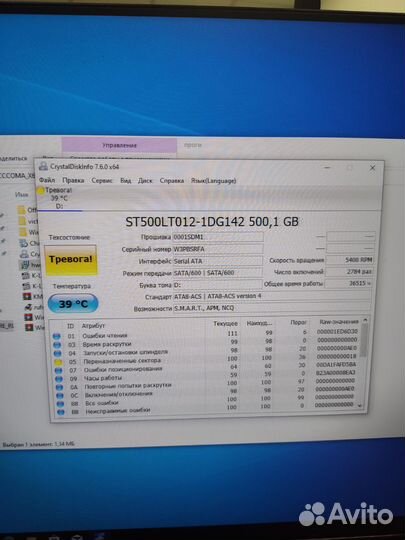The height and width of the screenshot is (540, 405).
Task: Click the attribute list vertical scrollbar thumb
Action: 363,340
